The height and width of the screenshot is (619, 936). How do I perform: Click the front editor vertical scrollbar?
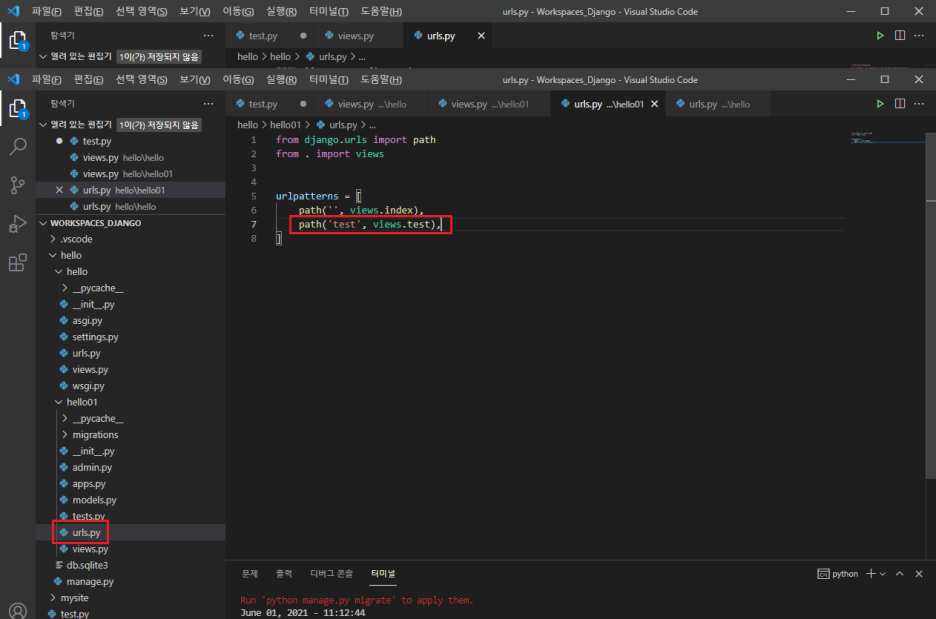tap(931, 304)
